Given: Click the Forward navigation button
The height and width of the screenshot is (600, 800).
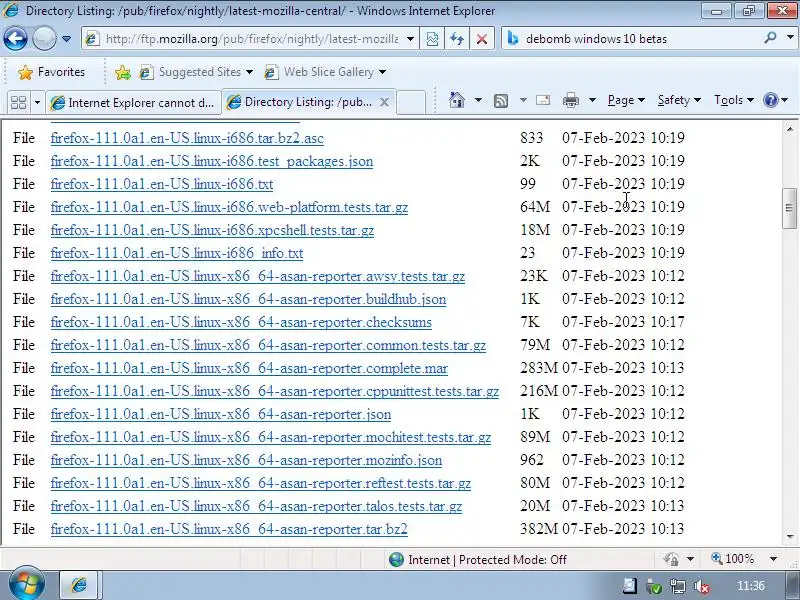Looking at the screenshot, I should [44, 38].
